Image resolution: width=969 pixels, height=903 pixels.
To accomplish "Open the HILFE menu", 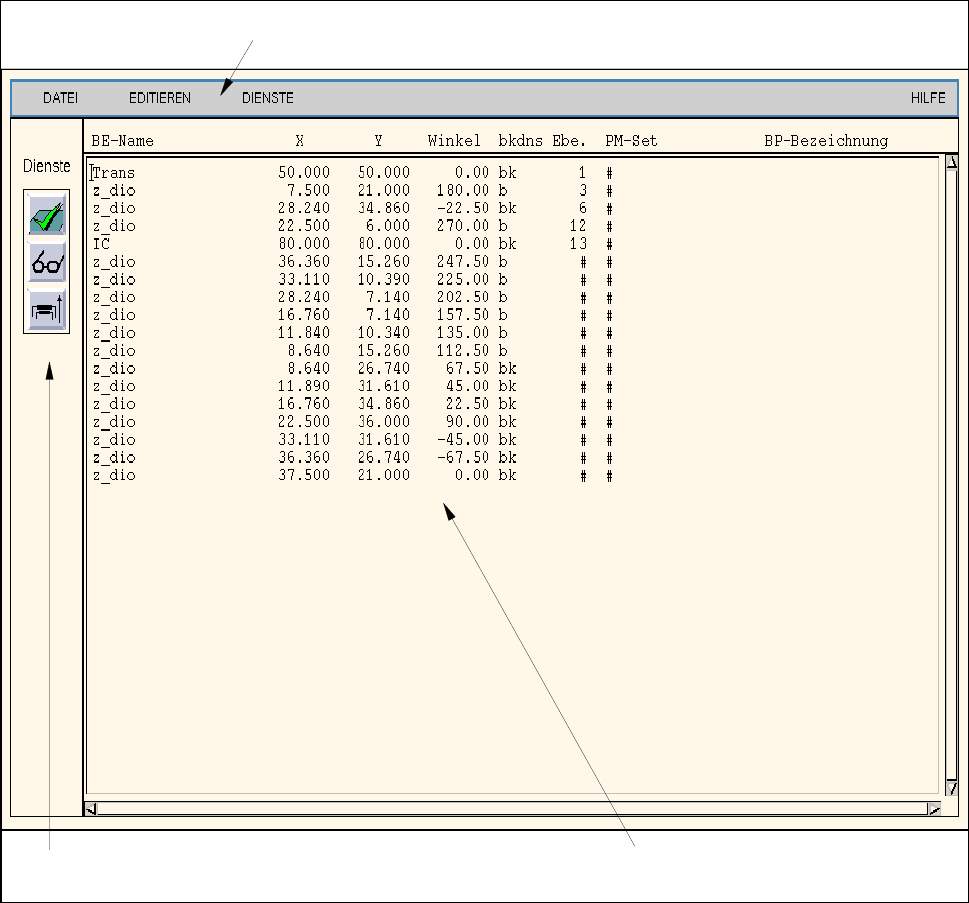I will click(x=927, y=98).
